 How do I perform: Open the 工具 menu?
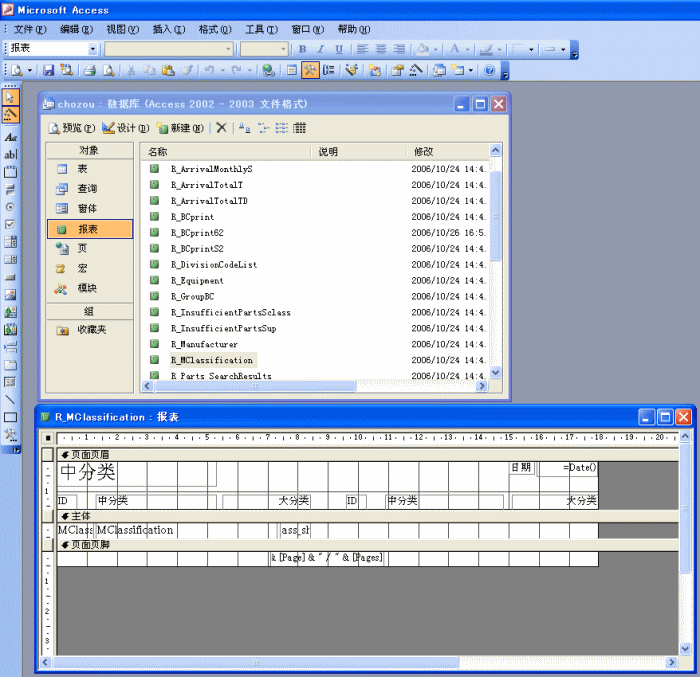coord(261,29)
